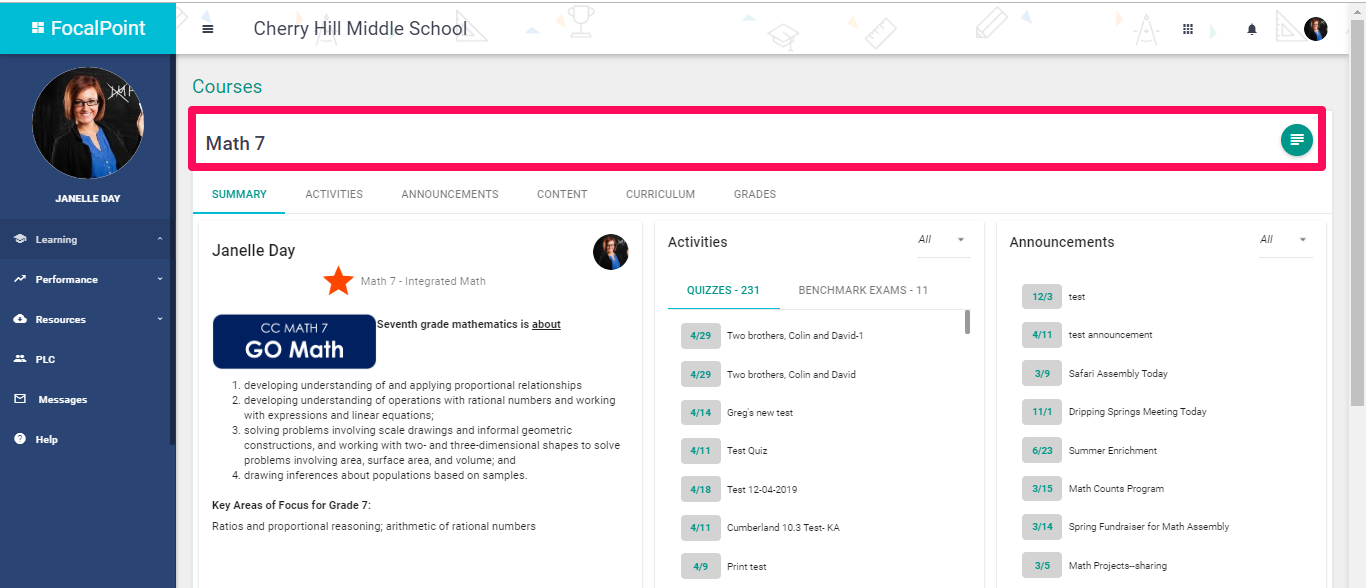The image size is (1366, 588).
Task: Click the Learning graduation cap icon
Action: coord(20,239)
